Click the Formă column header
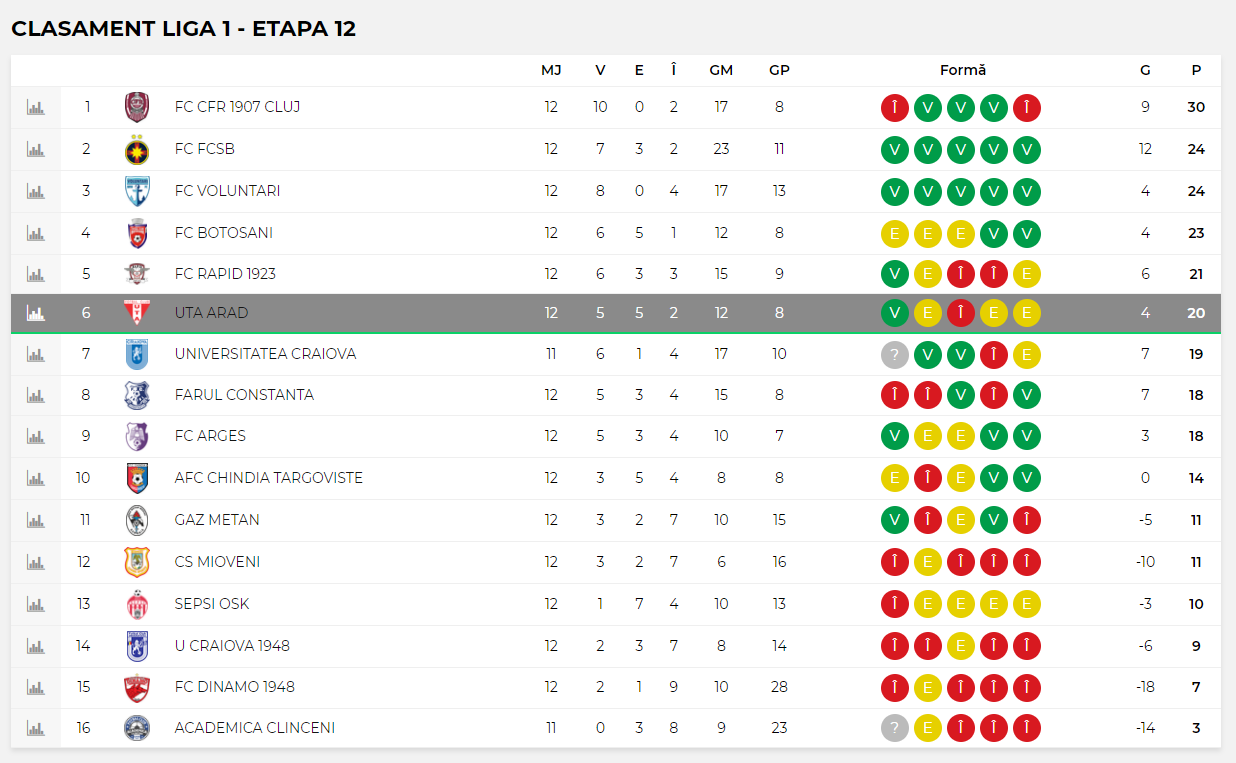1236x763 pixels. click(962, 70)
